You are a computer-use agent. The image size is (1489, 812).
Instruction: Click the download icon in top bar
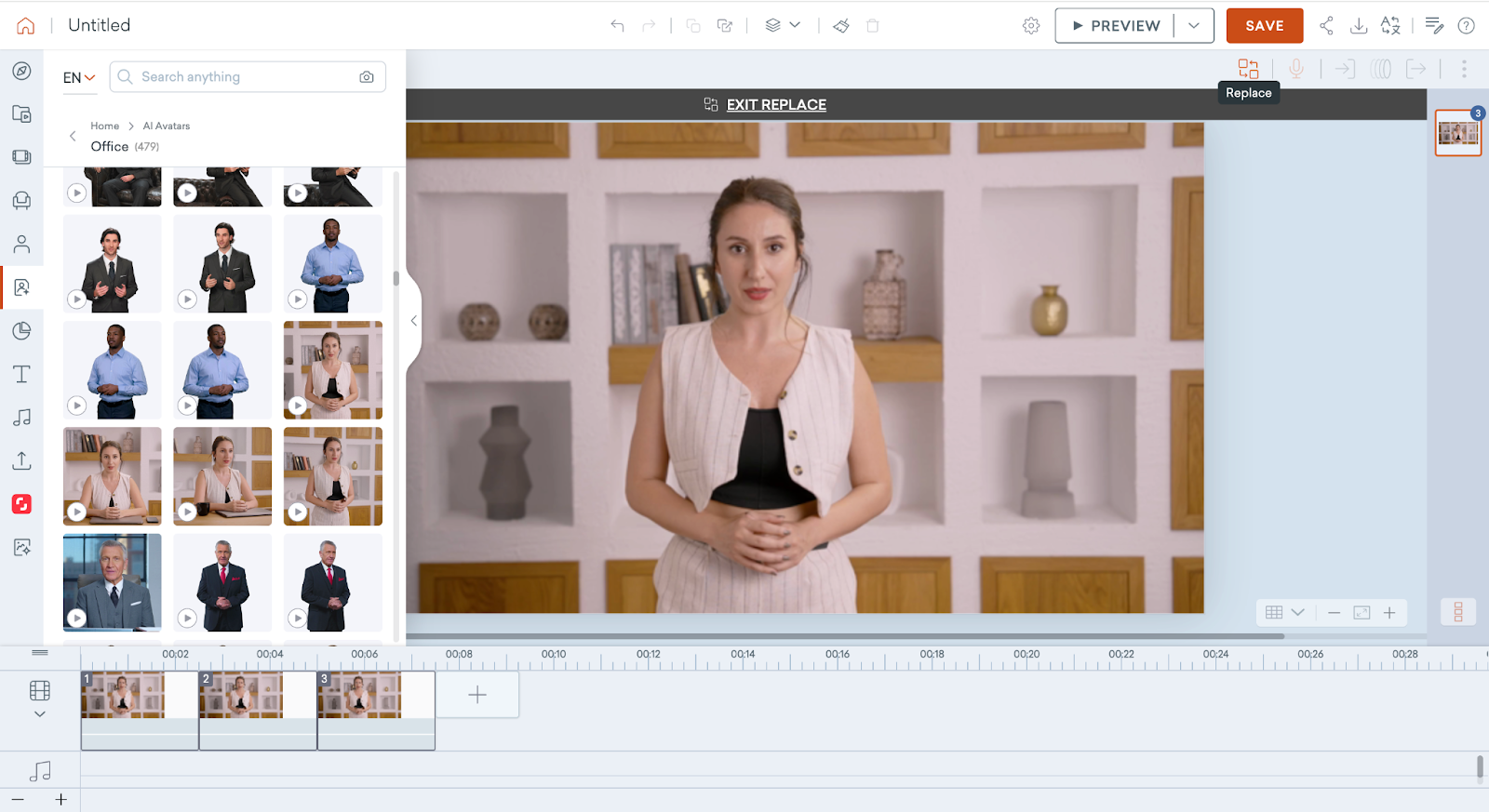1359,26
